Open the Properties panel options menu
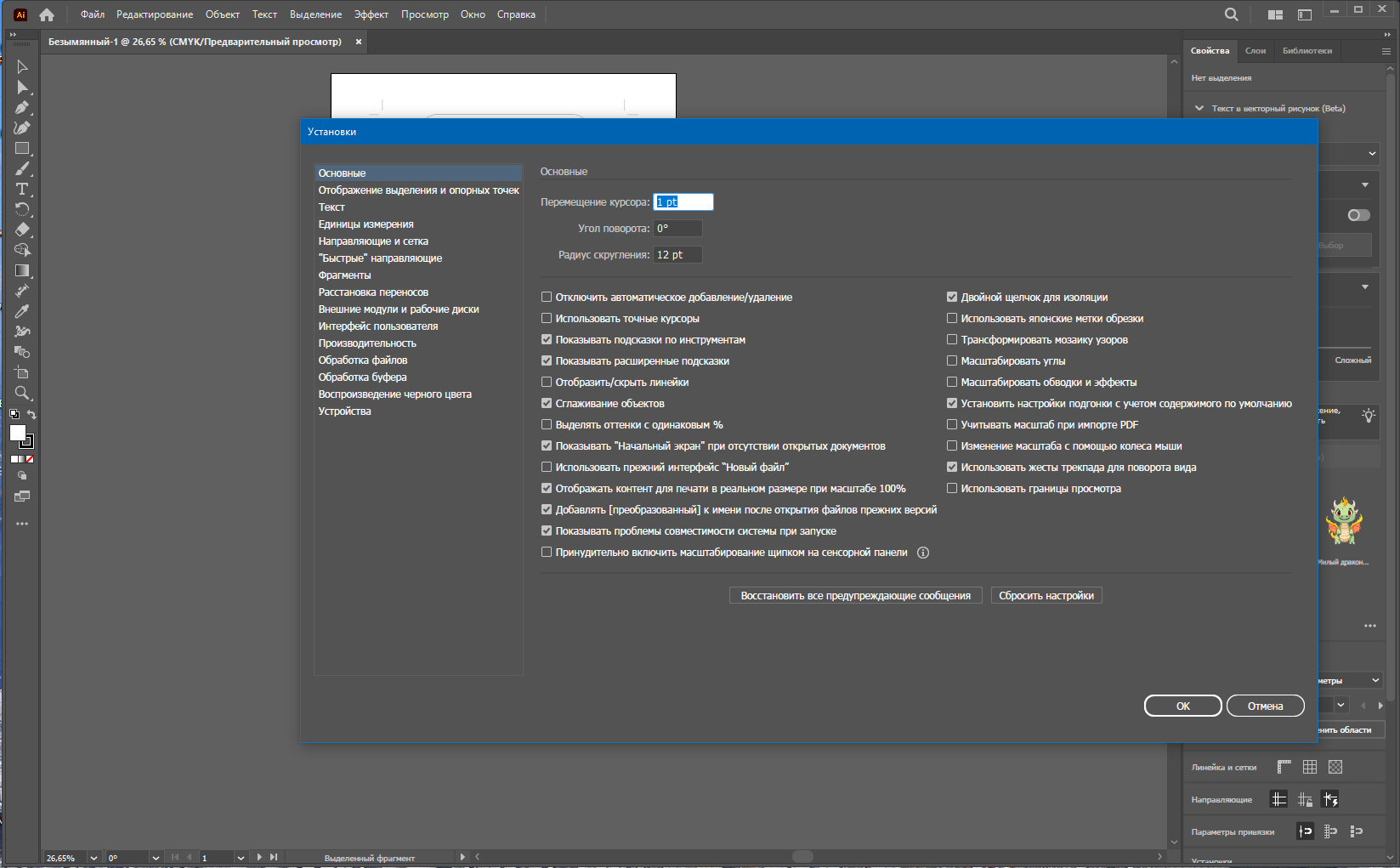Screen dimensions: 1400x868 coord(1386,51)
